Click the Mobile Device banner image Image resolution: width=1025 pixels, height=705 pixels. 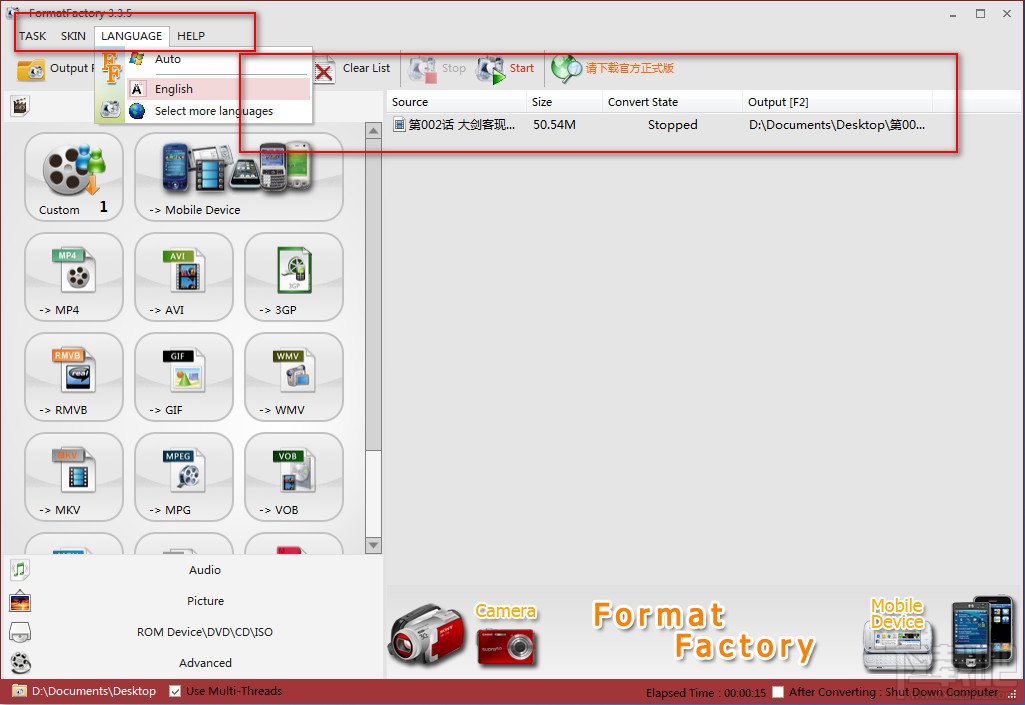[936, 633]
